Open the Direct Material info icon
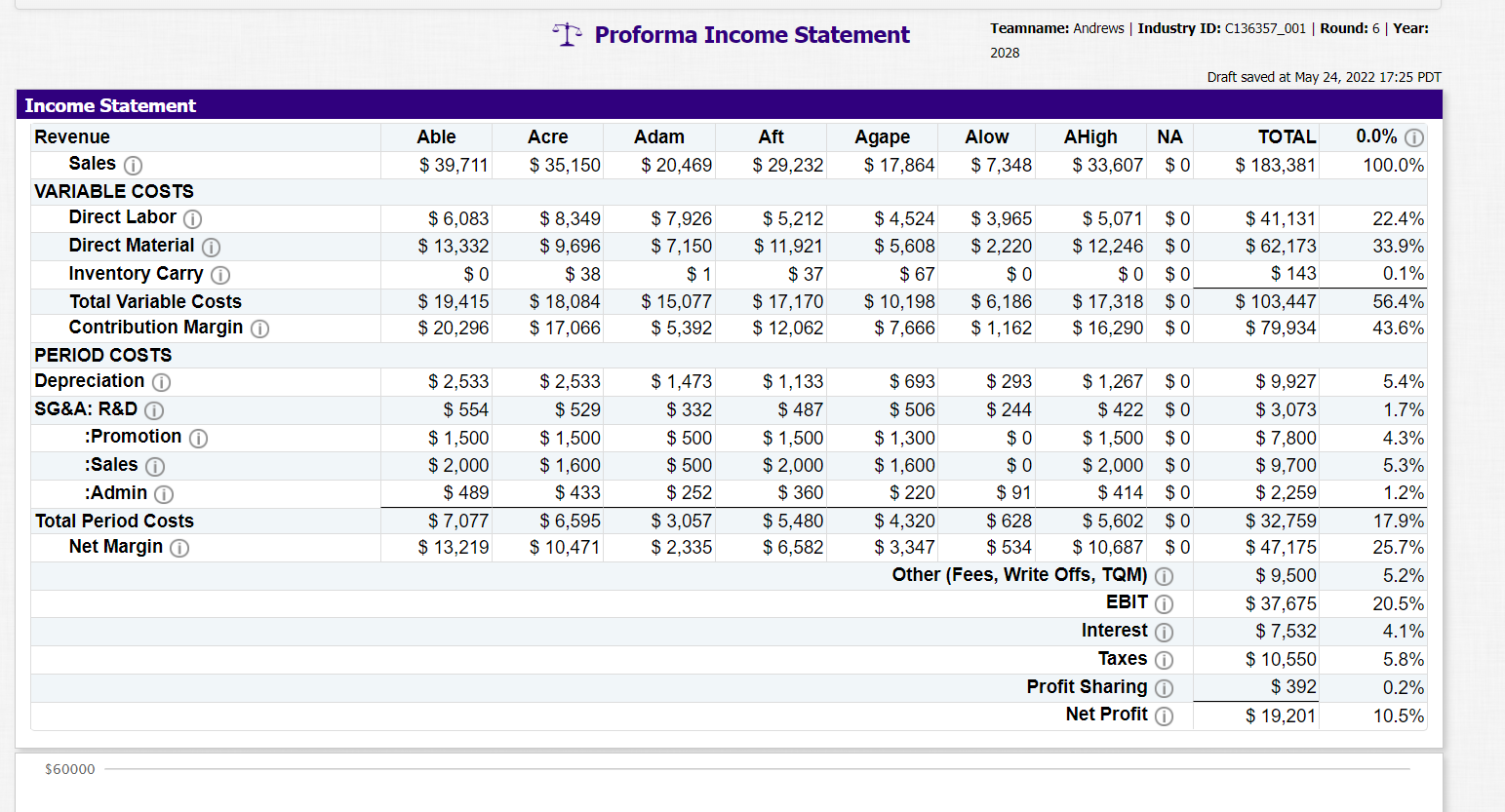The width and height of the screenshot is (1505, 812). (x=211, y=247)
